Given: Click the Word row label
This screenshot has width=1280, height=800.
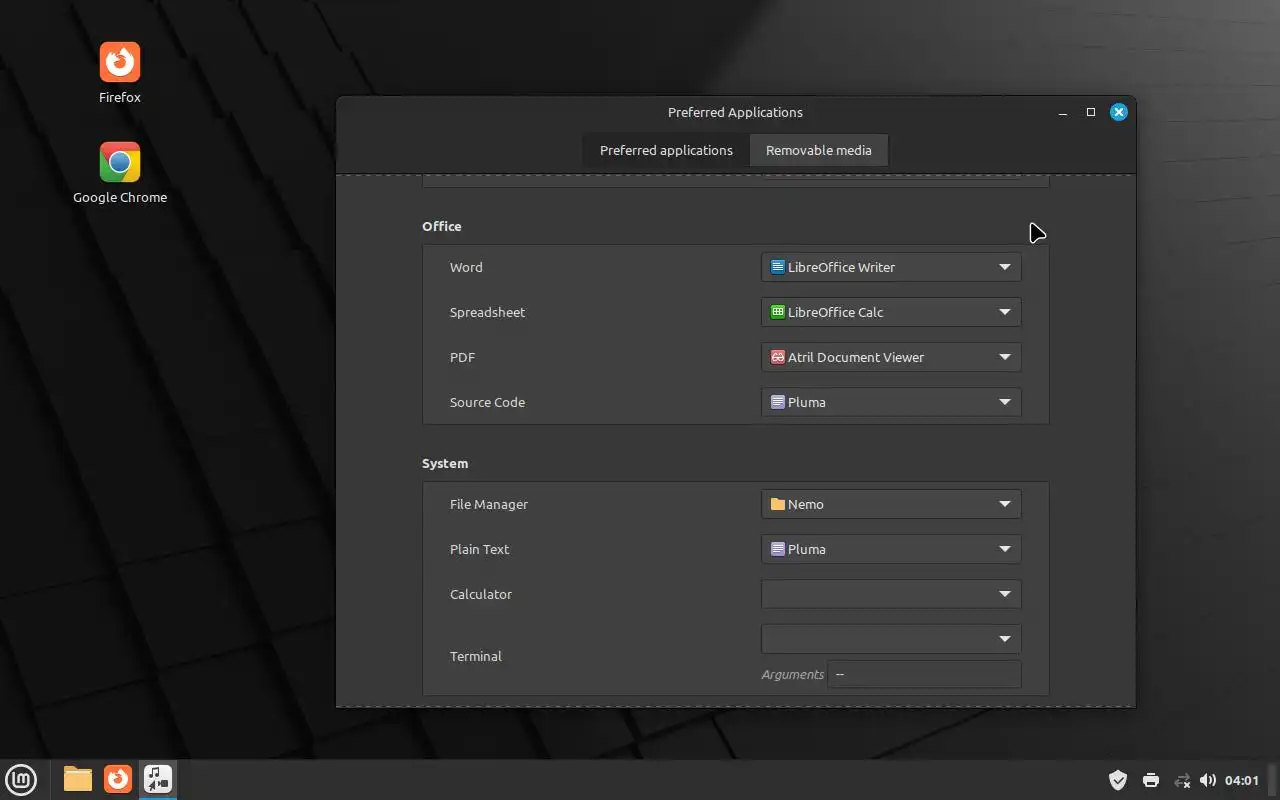Looking at the screenshot, I should pos(466,267).
